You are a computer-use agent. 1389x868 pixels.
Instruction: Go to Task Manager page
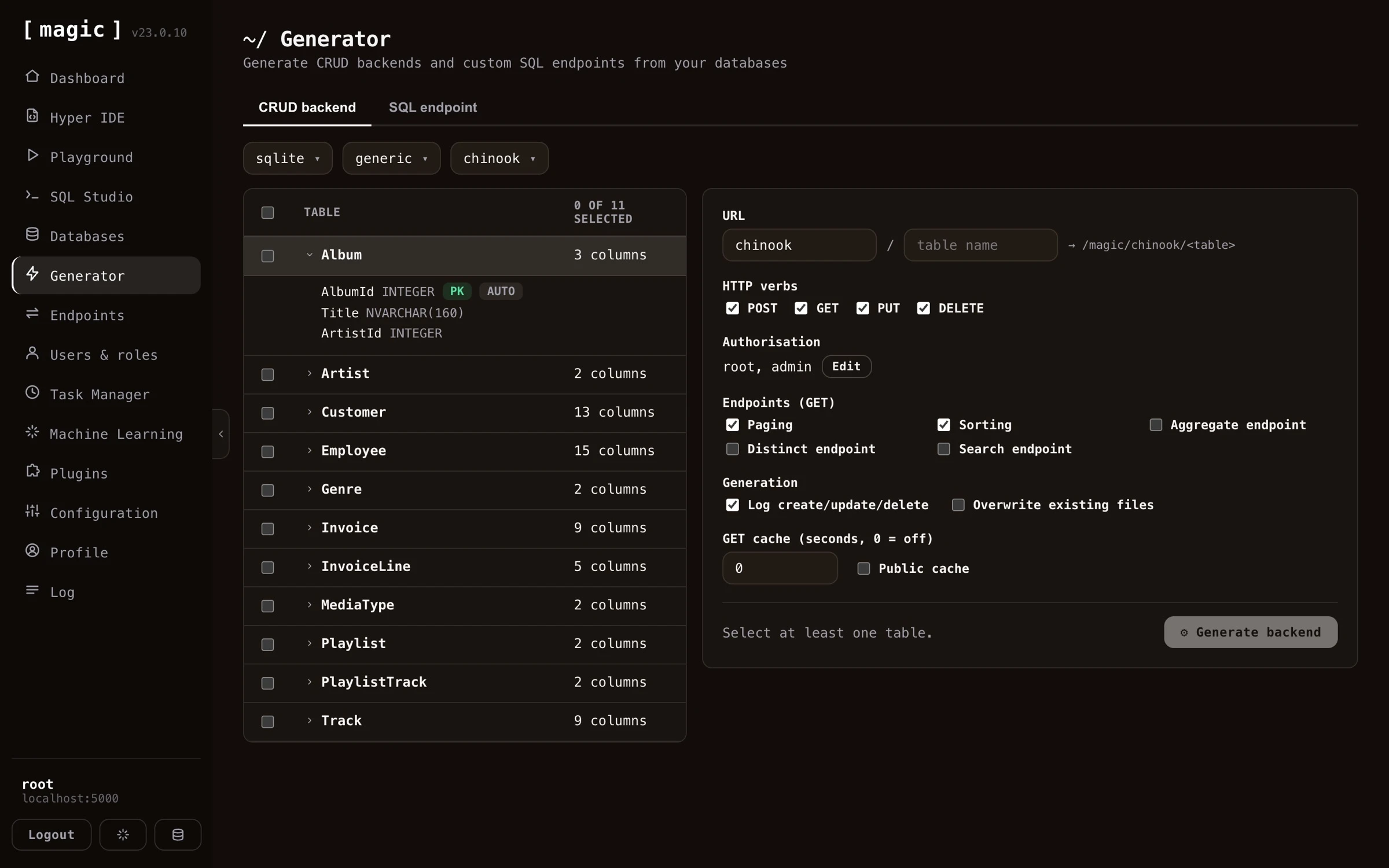[106, 394]
